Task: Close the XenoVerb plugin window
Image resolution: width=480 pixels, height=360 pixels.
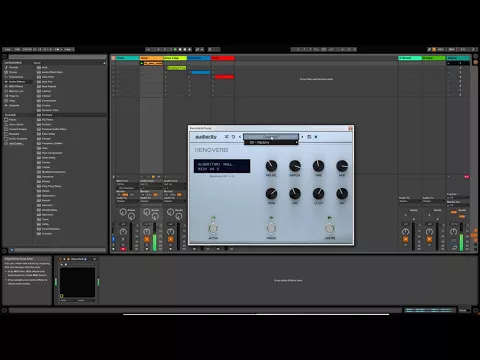Action: (x=350, y=128)
